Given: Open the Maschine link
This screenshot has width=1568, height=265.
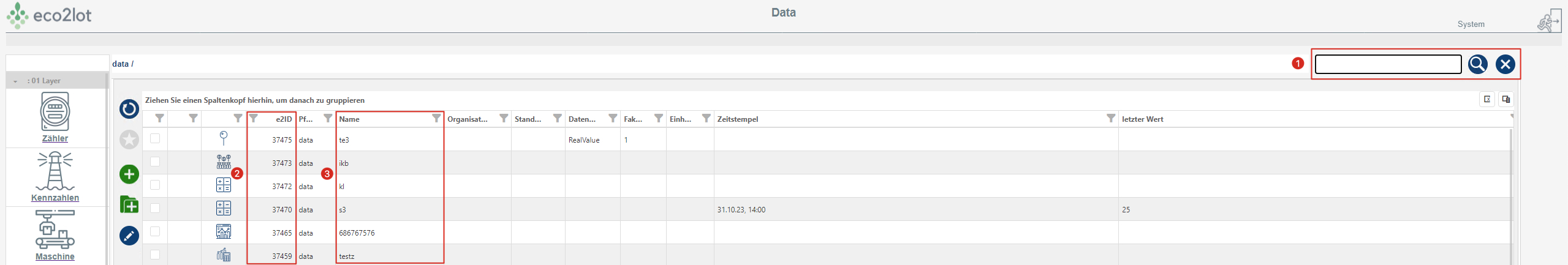Looking at the screenshot, I should pos(55,256).
